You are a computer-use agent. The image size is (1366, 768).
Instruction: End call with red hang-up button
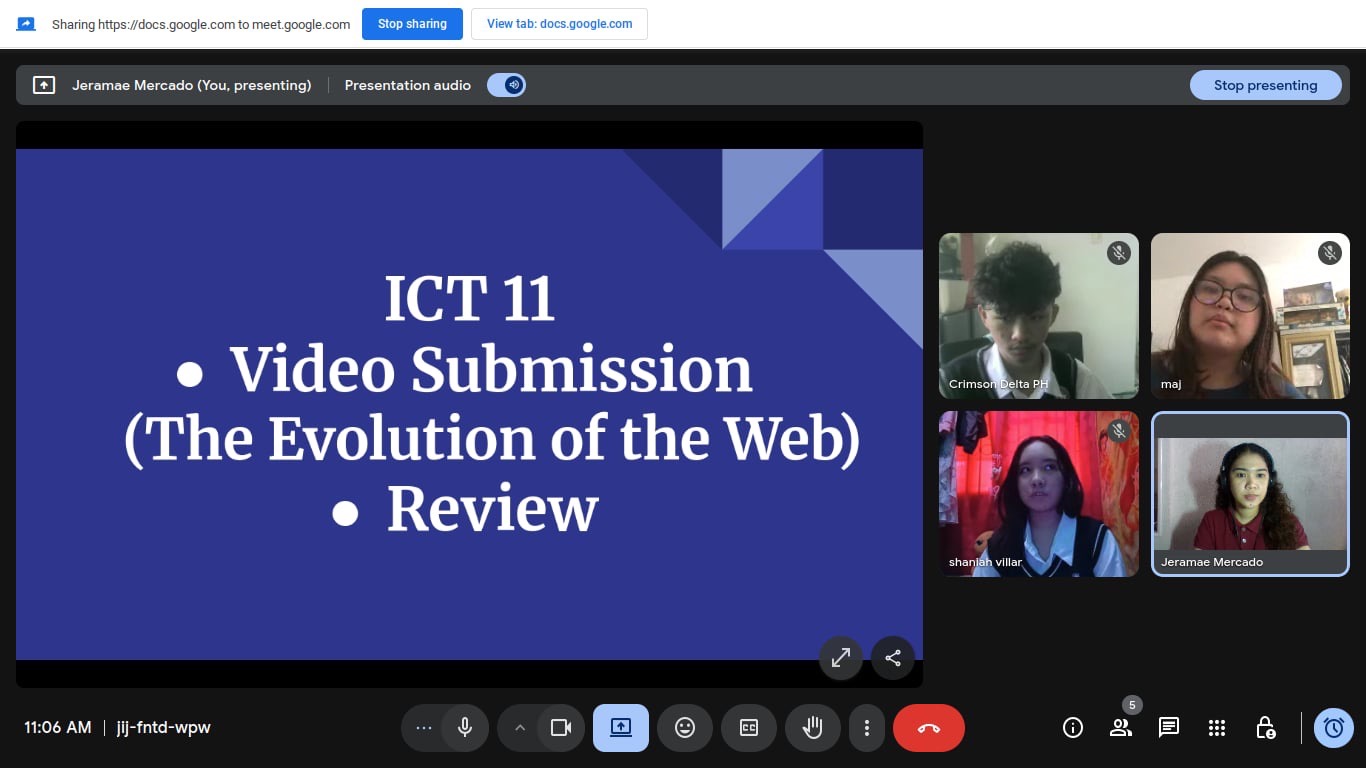[x=928, y=728]
